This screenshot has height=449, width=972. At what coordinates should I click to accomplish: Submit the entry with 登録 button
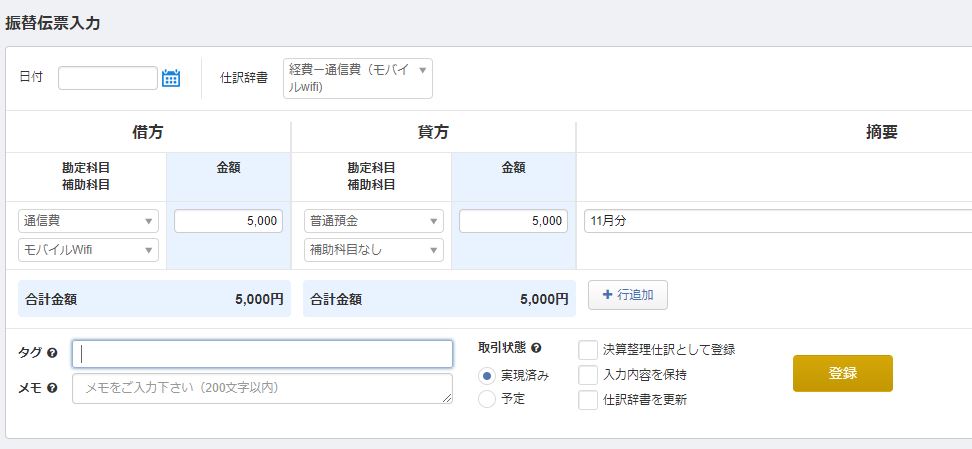(x=842, y=373)
